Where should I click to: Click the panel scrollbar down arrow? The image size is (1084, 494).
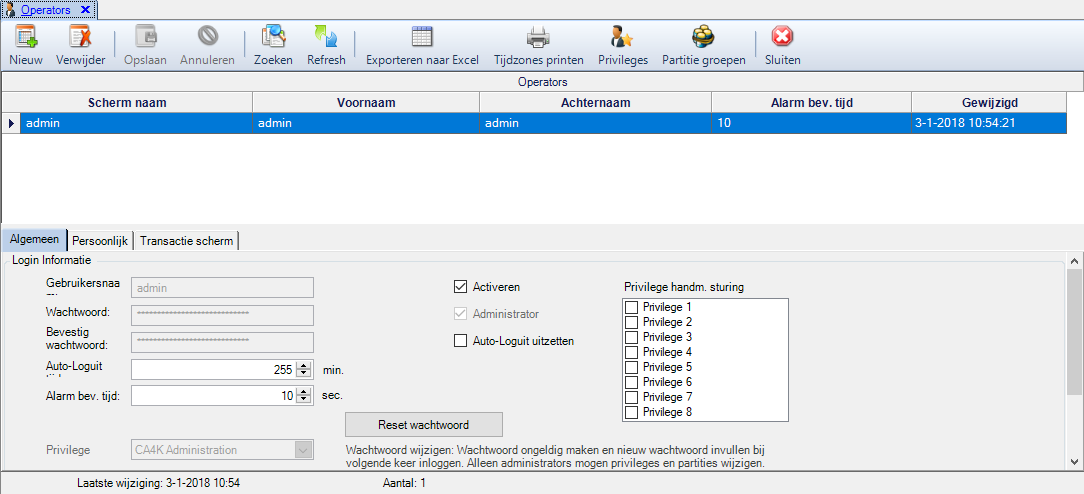coord(1074,461)
